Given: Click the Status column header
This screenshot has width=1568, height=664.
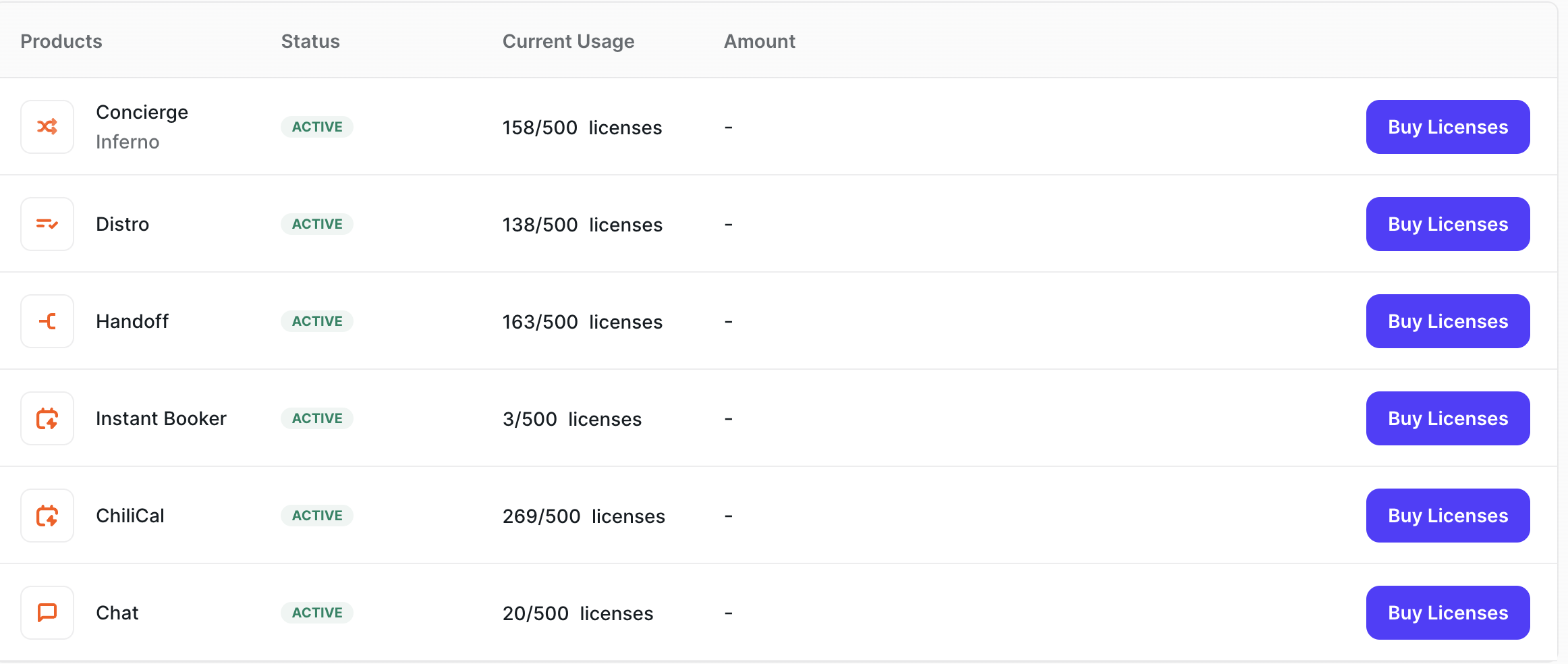Looking at the screenshot, I should pos(310,41).
